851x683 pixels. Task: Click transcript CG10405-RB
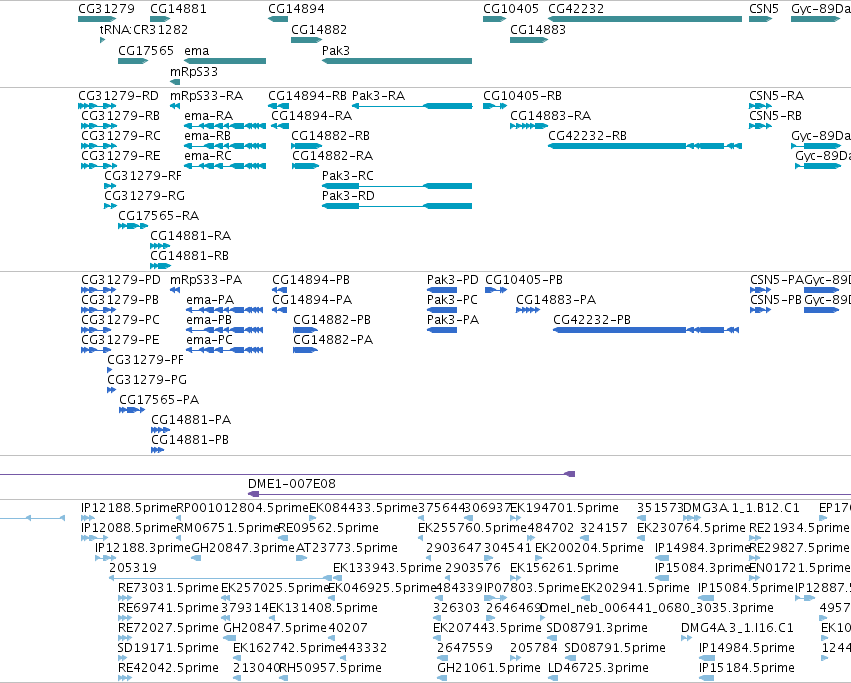click(522, 96)
